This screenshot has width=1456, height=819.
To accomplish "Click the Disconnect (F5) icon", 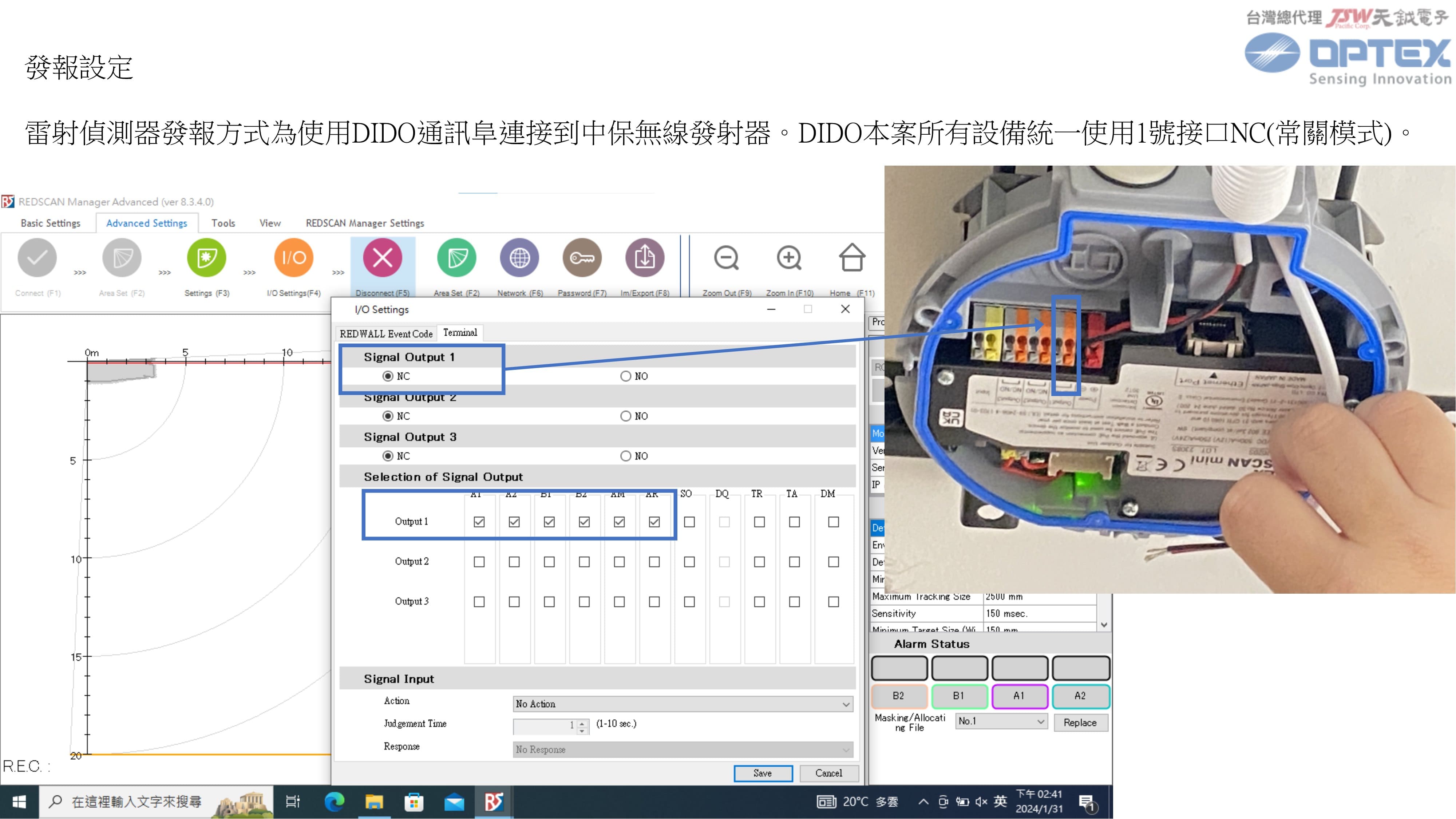I will [x=383, y=258].
